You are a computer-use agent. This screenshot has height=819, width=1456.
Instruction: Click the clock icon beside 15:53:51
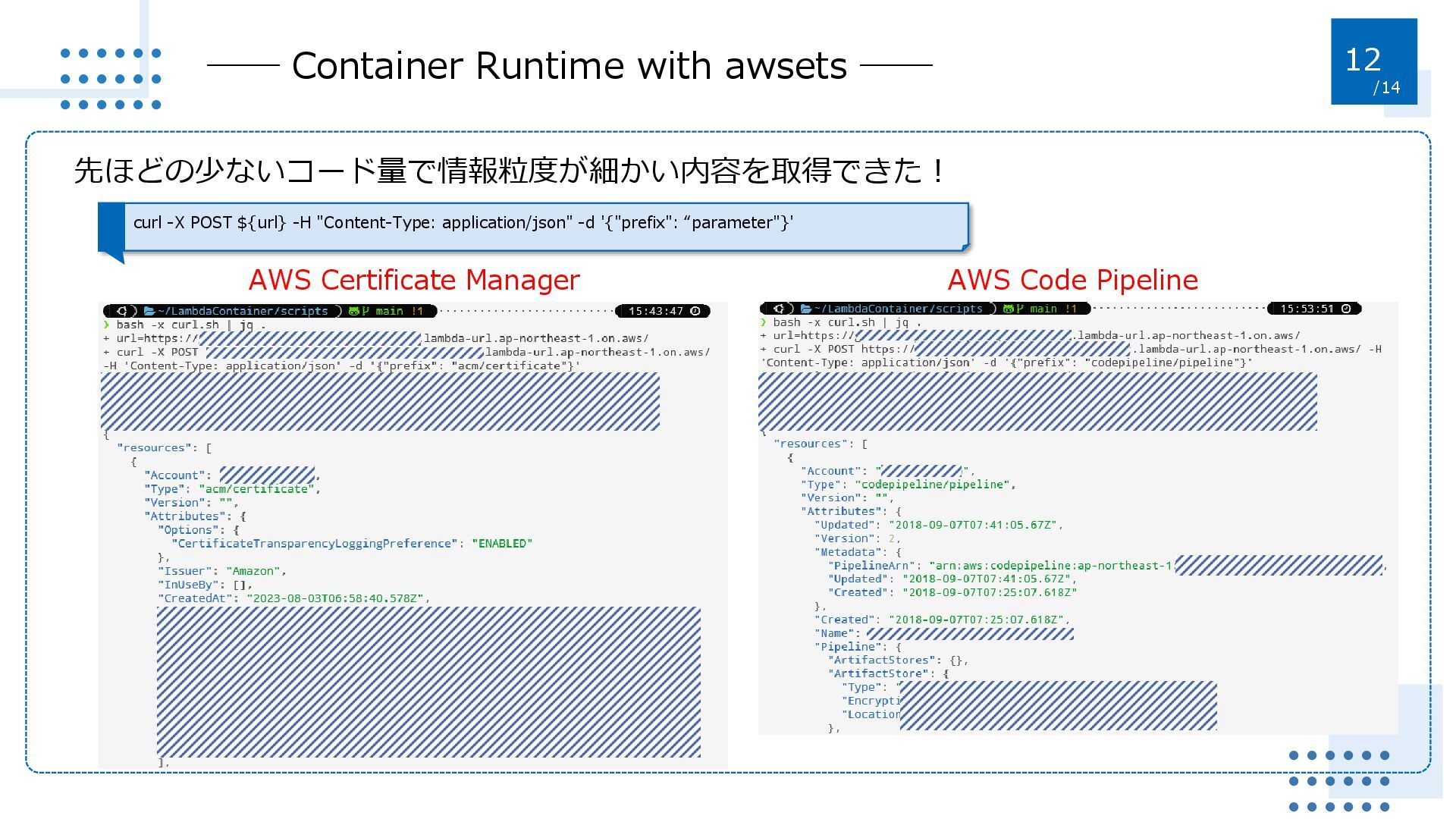coord(1346,309)
